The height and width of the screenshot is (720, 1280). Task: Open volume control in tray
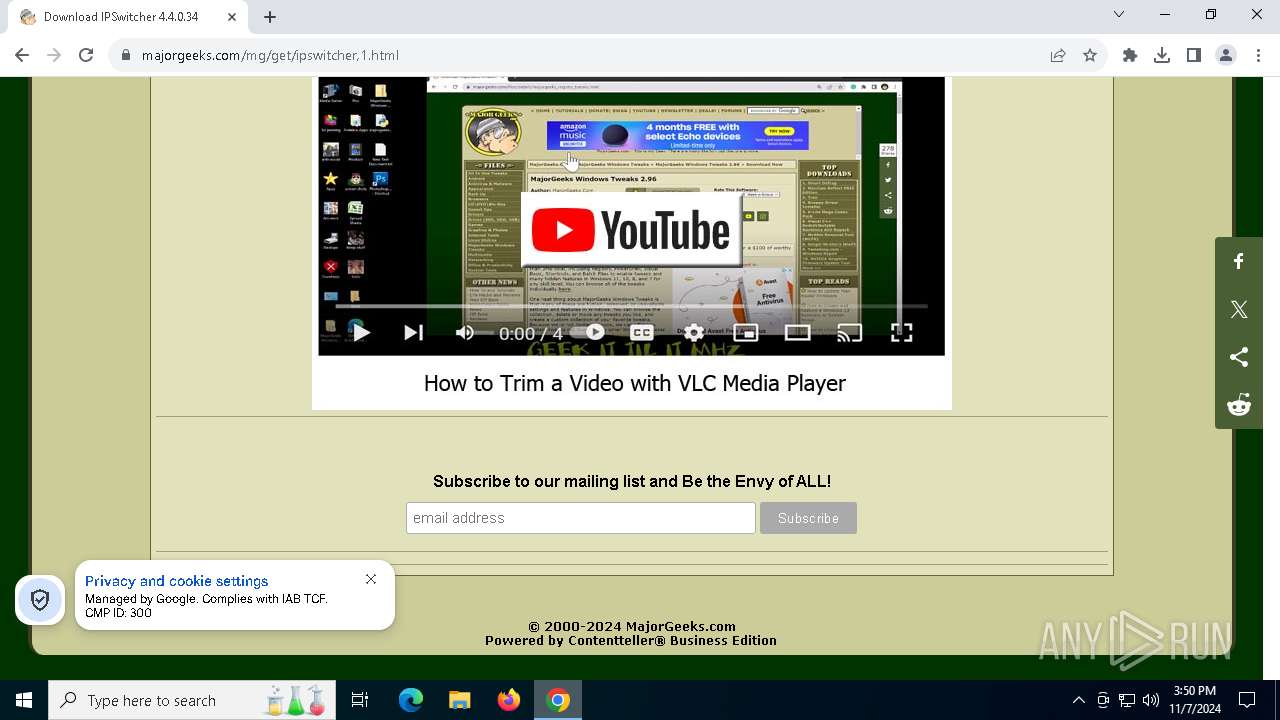click(x=1151, y=700)
